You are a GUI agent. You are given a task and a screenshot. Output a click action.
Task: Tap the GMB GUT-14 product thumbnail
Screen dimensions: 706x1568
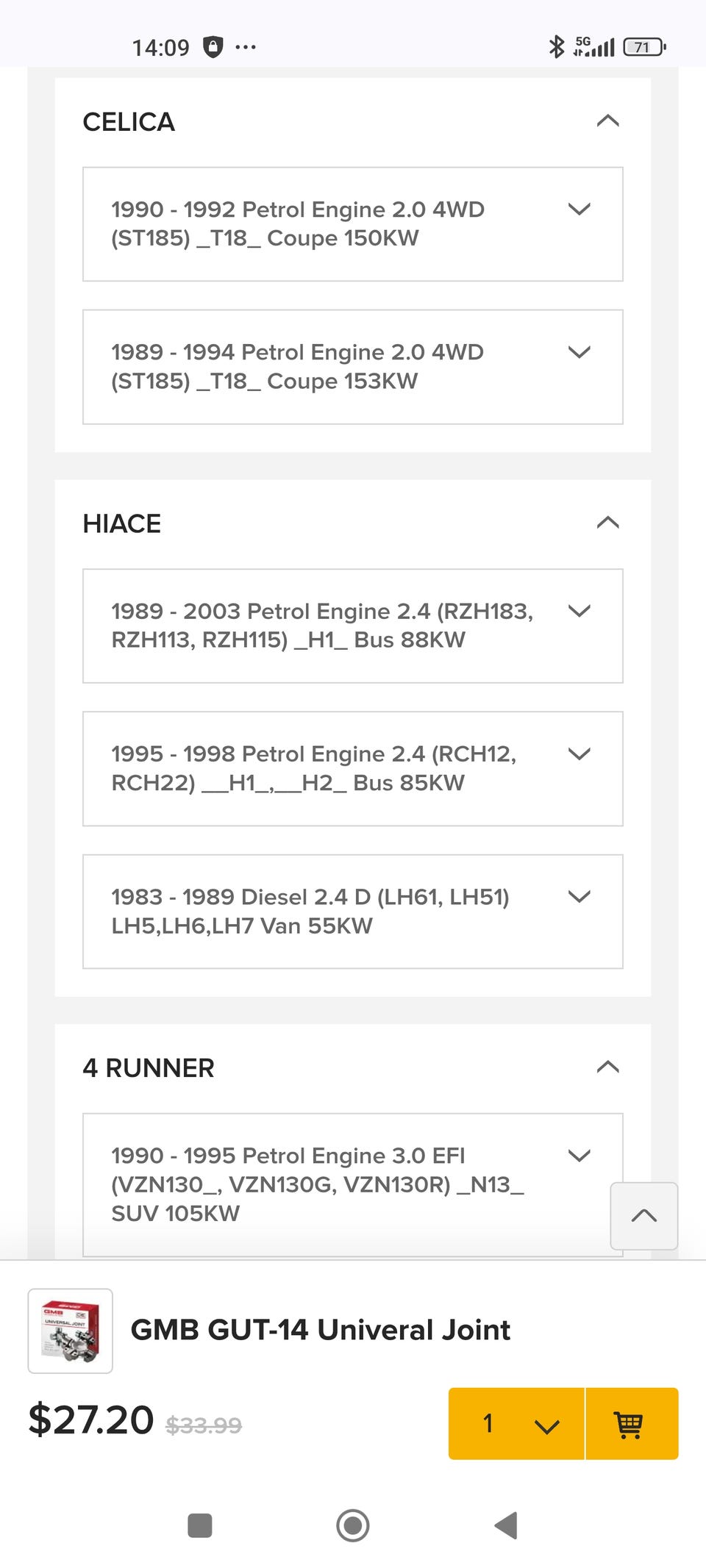(x=71, y=1331)
